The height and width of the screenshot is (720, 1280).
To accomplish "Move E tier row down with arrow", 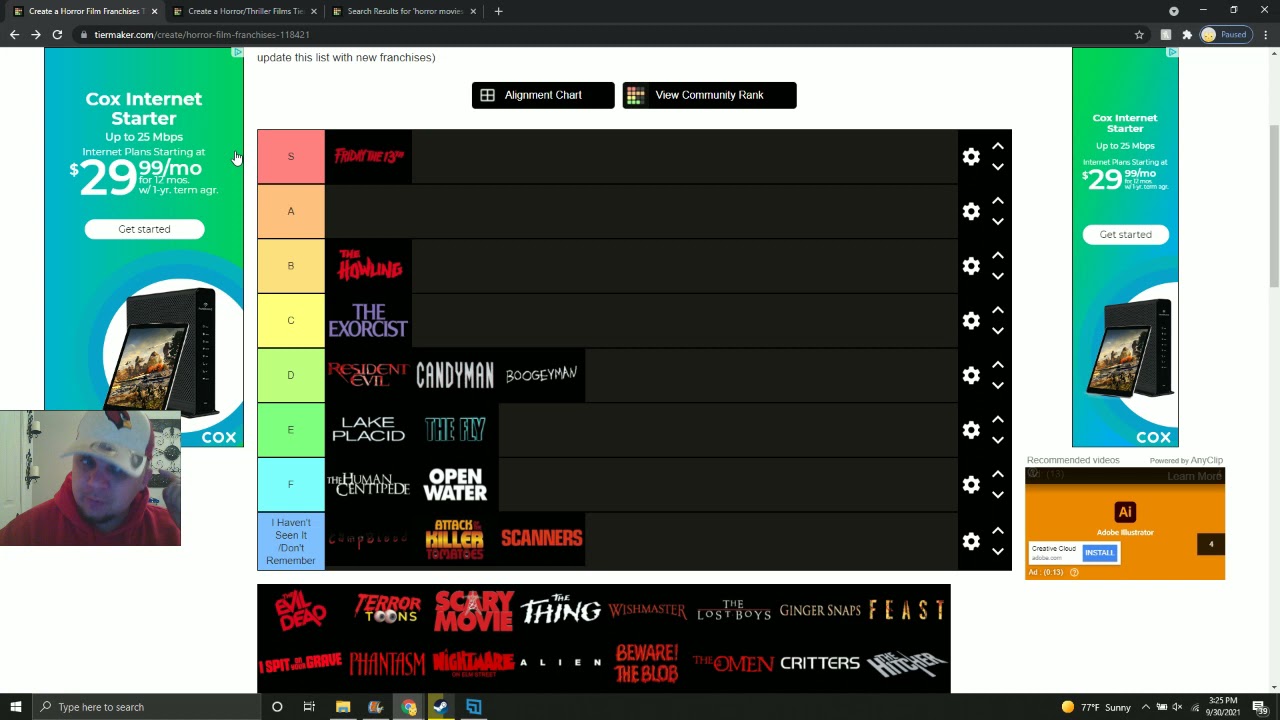I will click(x=998, y=441).
